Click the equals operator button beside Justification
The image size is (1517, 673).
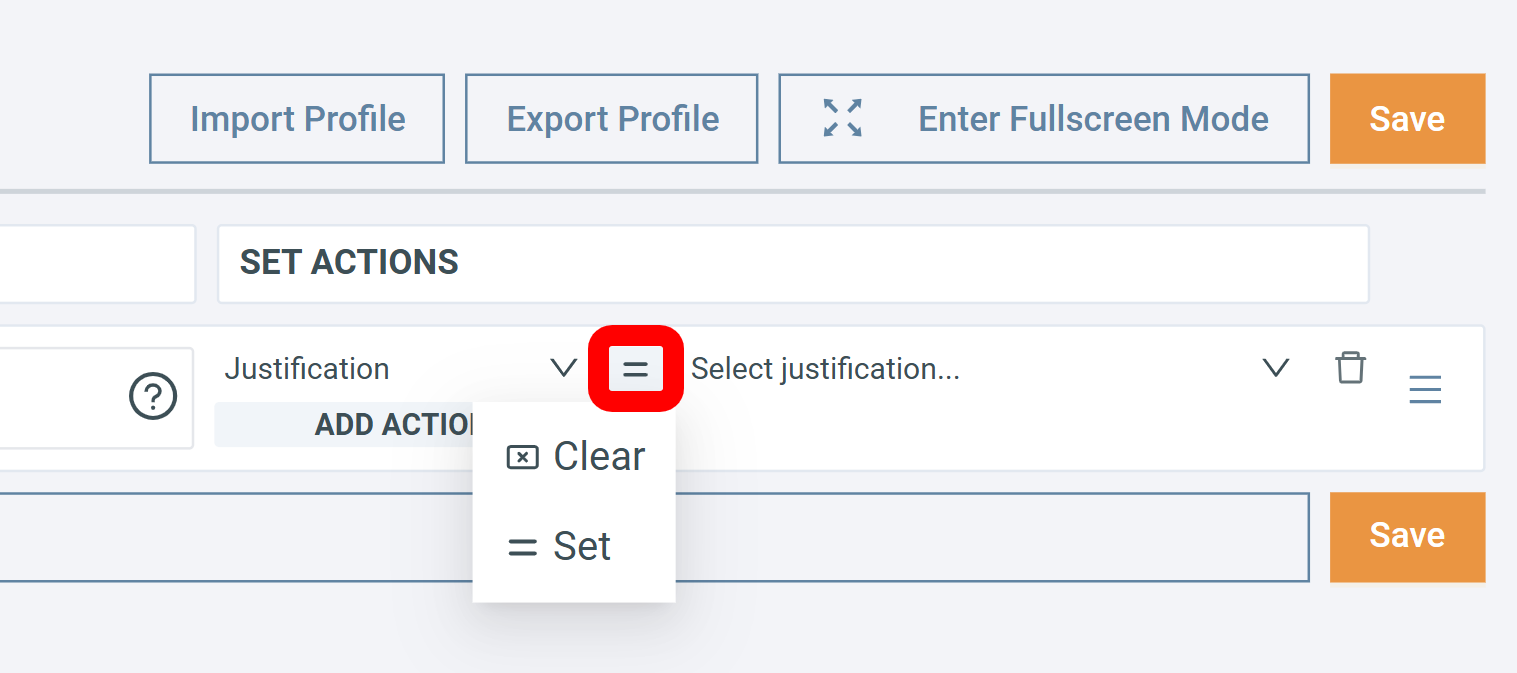click(635, 369)
